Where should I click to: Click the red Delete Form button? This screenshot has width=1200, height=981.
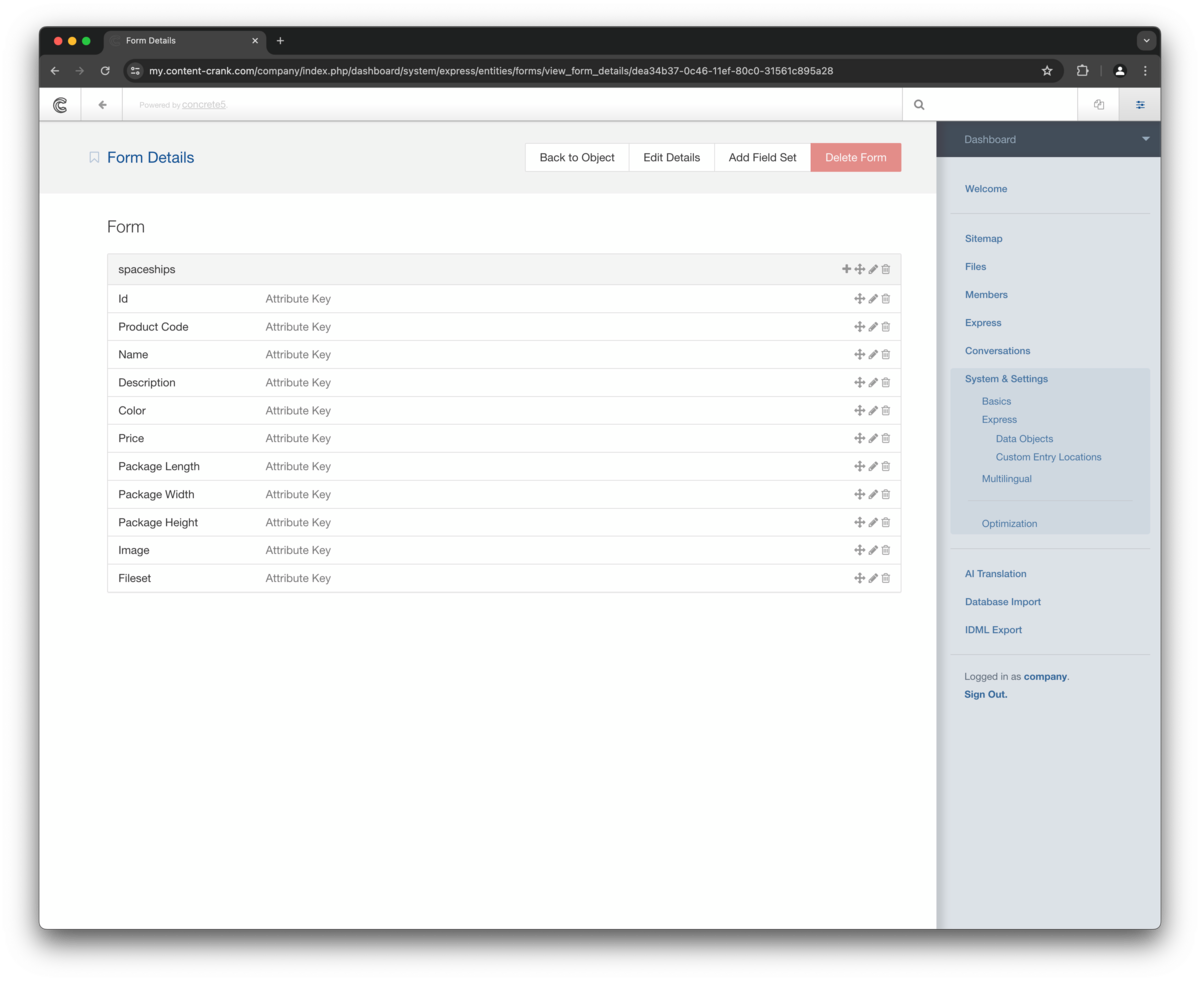[x=856, y=157]
